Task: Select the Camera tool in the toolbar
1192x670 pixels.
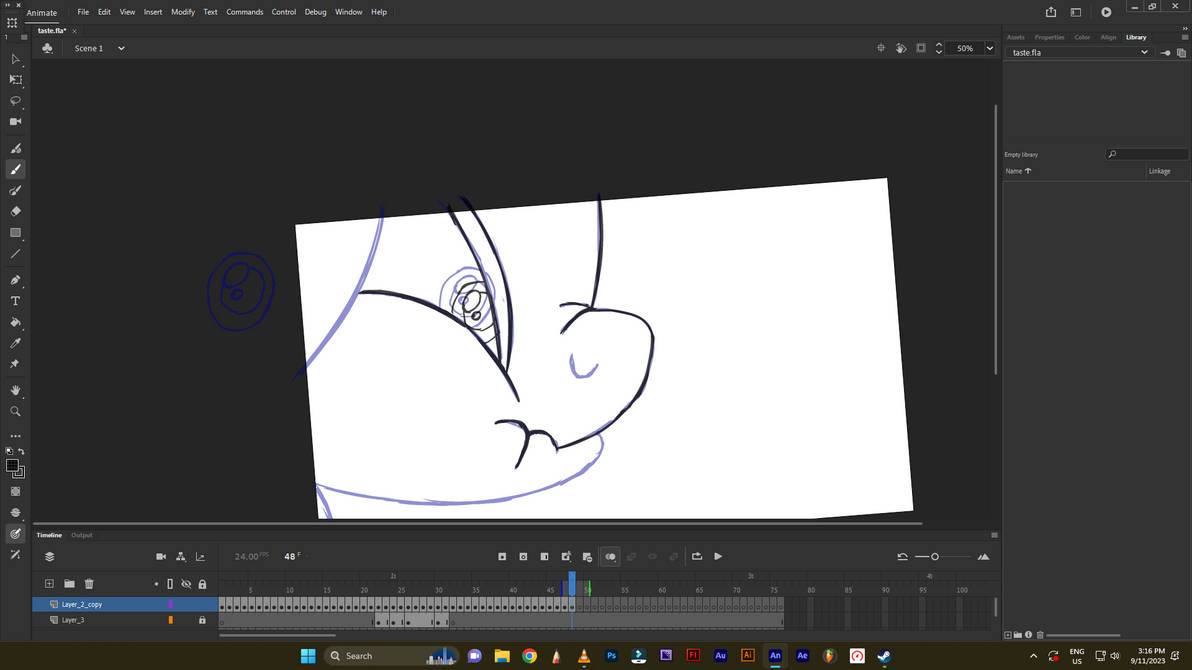Action: point(15,122)
